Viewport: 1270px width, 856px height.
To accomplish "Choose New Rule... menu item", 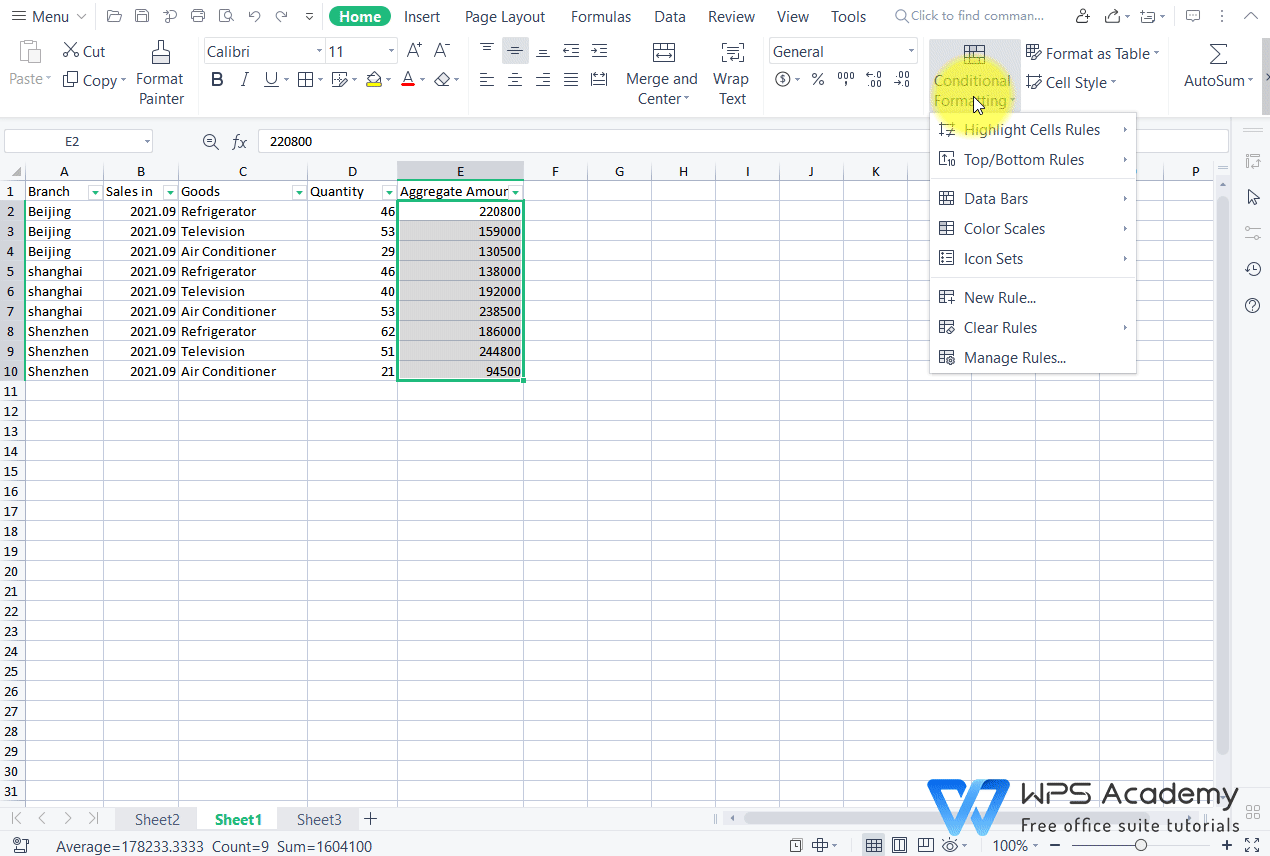I will (1033, 298).
